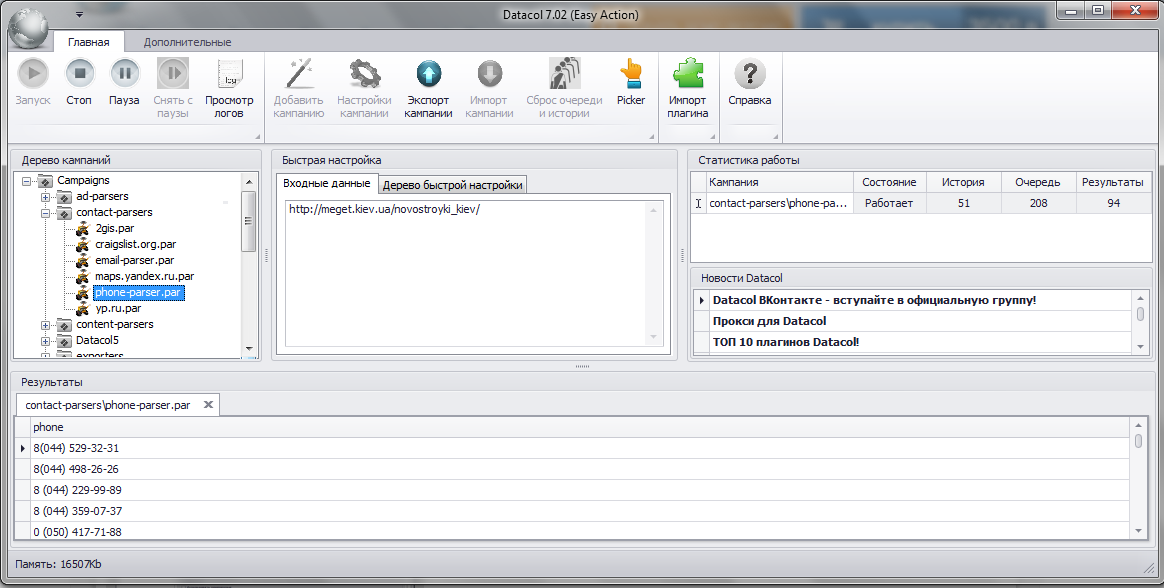Image resolution: width=1164 pixels, height=588 pixels.
Task: Pause the campaign with Пауза icon
Action: [125, 74]
